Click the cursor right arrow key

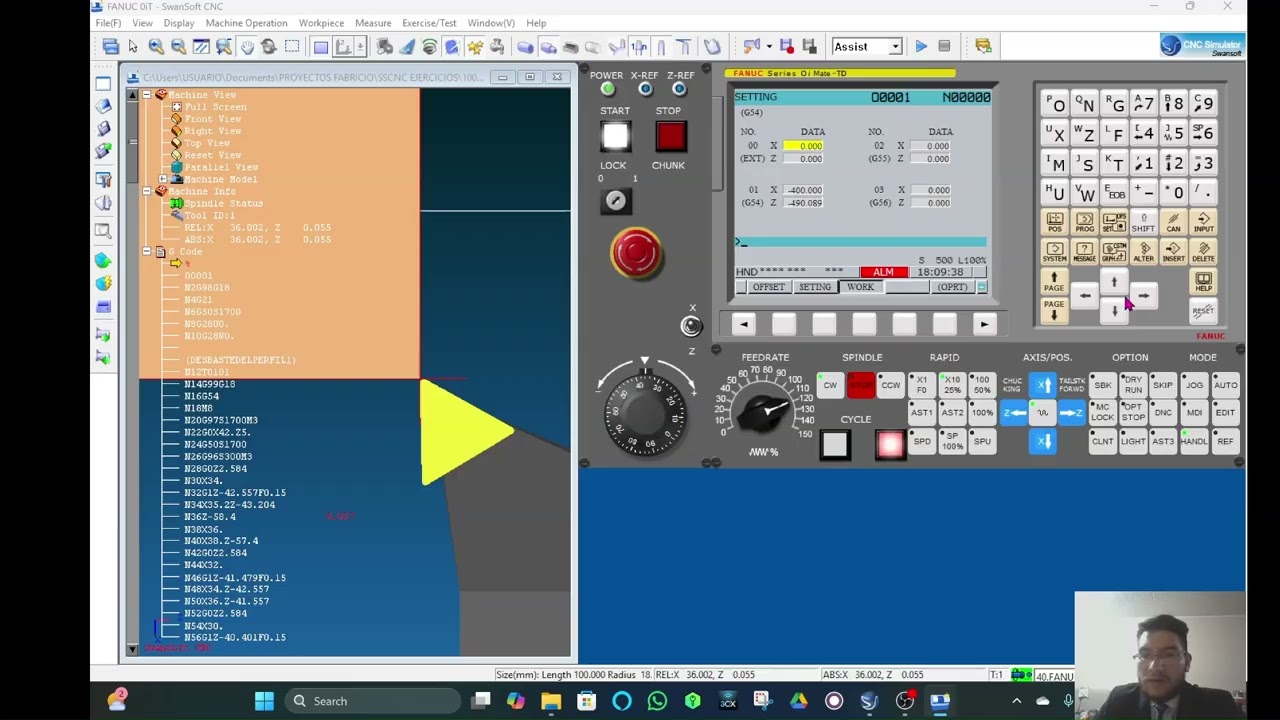pyautogui.click(x=1144, y=296)
